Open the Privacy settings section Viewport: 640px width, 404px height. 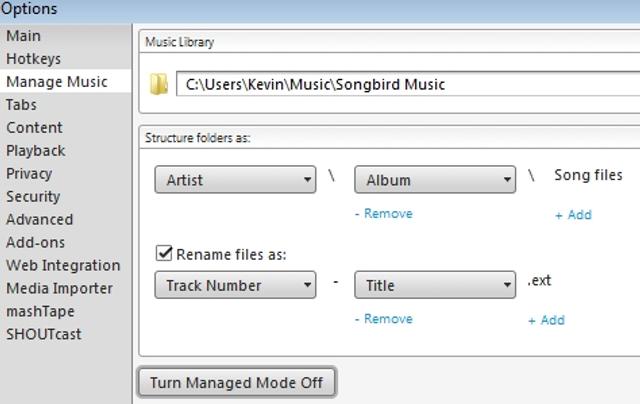click(29, 173)
